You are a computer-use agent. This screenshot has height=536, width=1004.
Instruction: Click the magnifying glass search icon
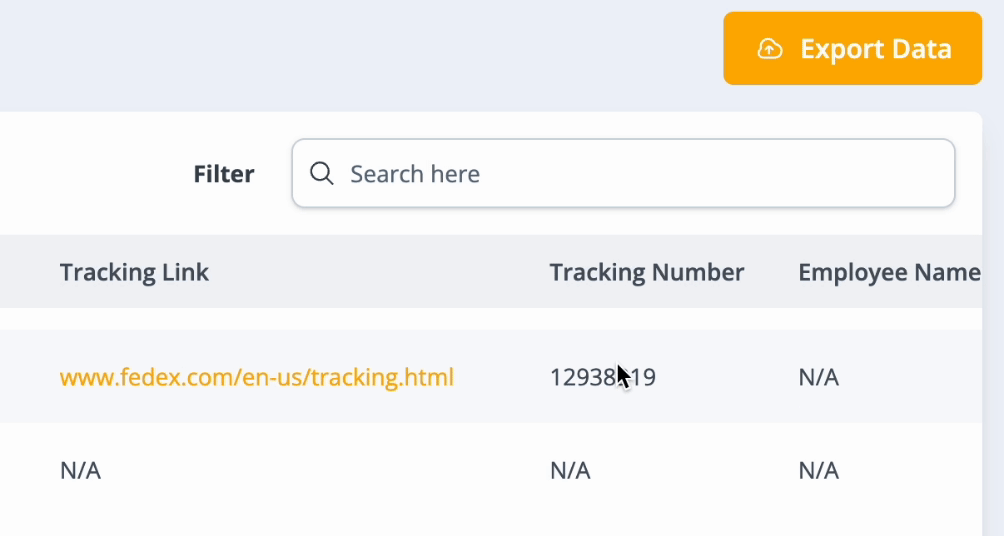point(321,174)
